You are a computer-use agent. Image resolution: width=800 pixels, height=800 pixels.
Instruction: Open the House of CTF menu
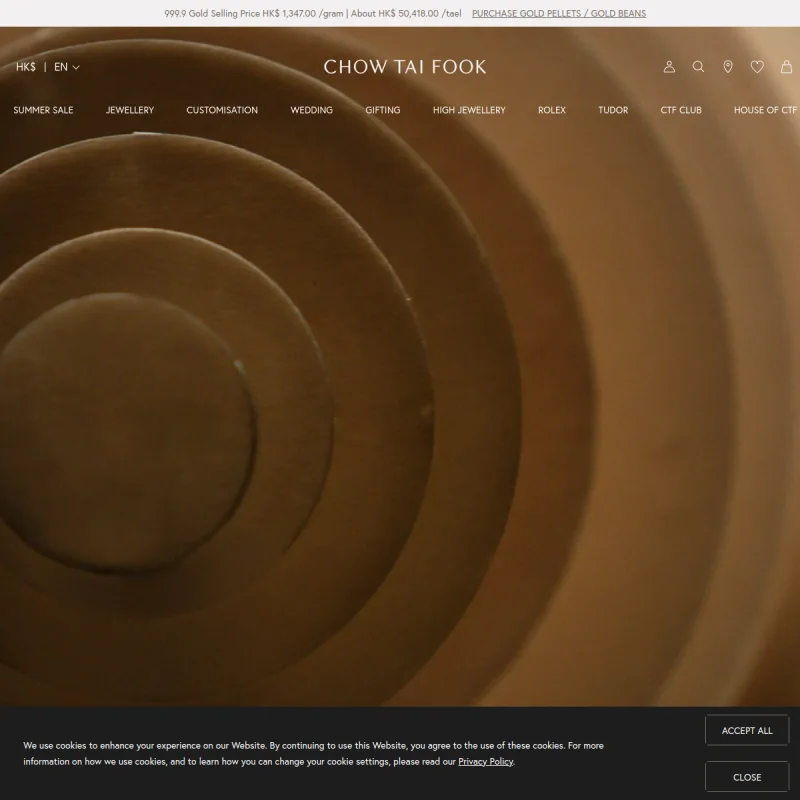(x=765, y=110)
